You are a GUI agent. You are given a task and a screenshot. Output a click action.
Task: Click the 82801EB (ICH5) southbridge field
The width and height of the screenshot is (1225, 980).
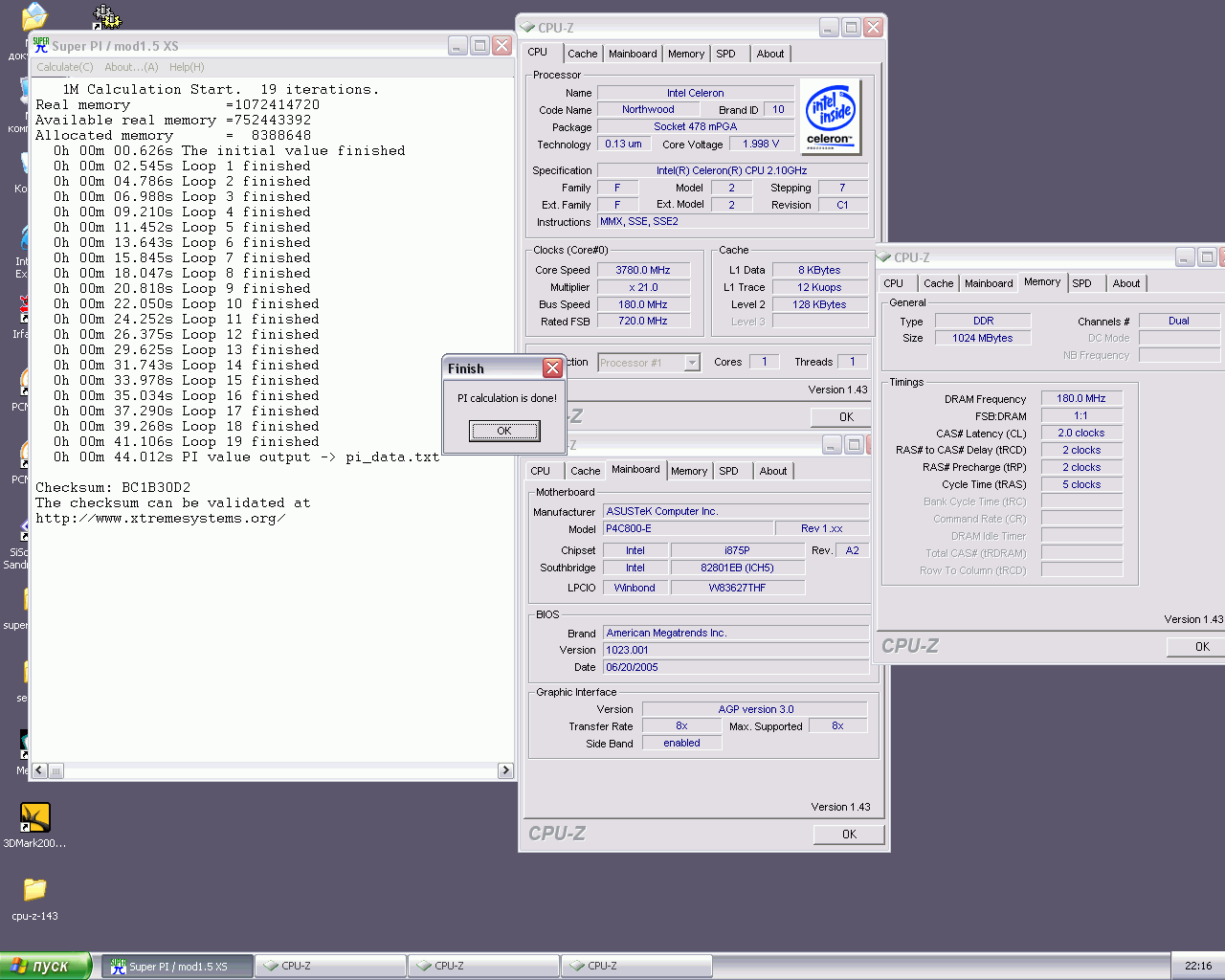coord(737,568)
